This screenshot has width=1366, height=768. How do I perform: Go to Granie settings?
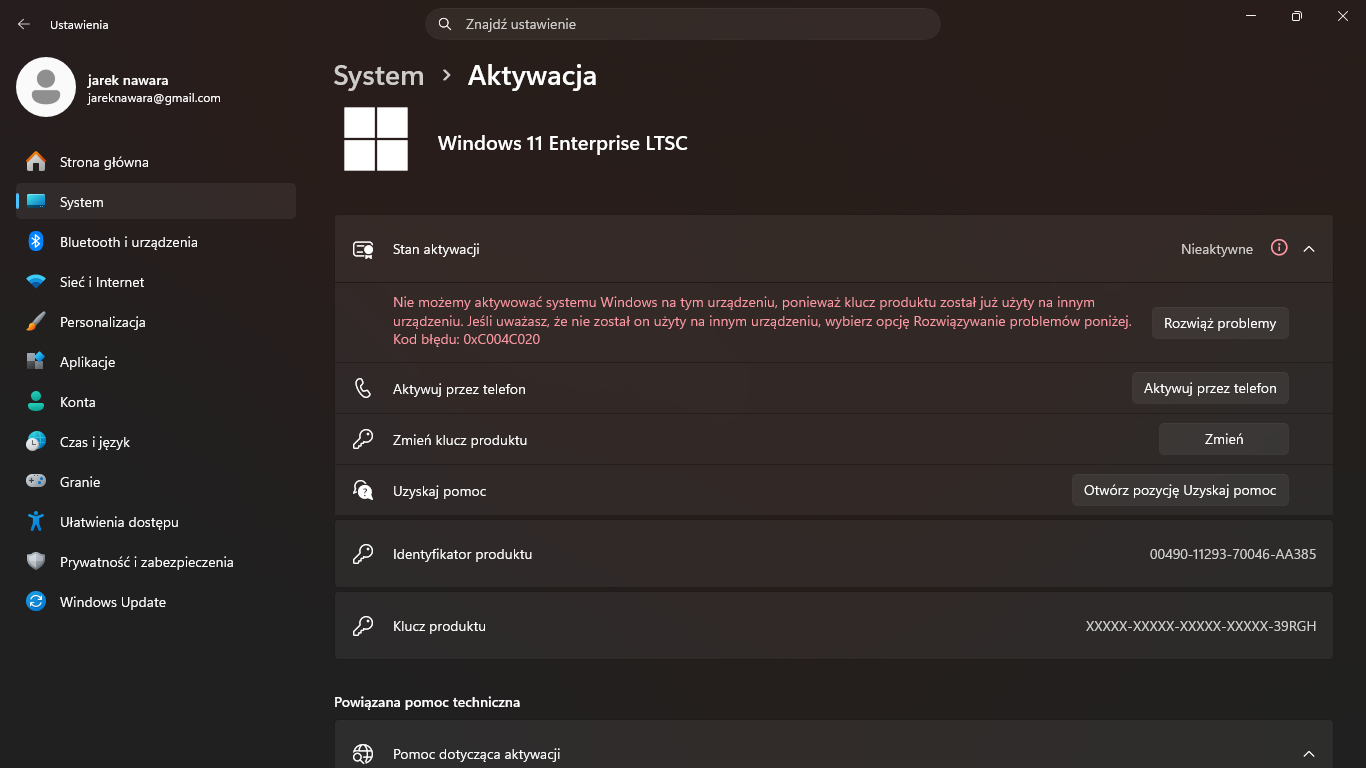[x=156, y=482]
